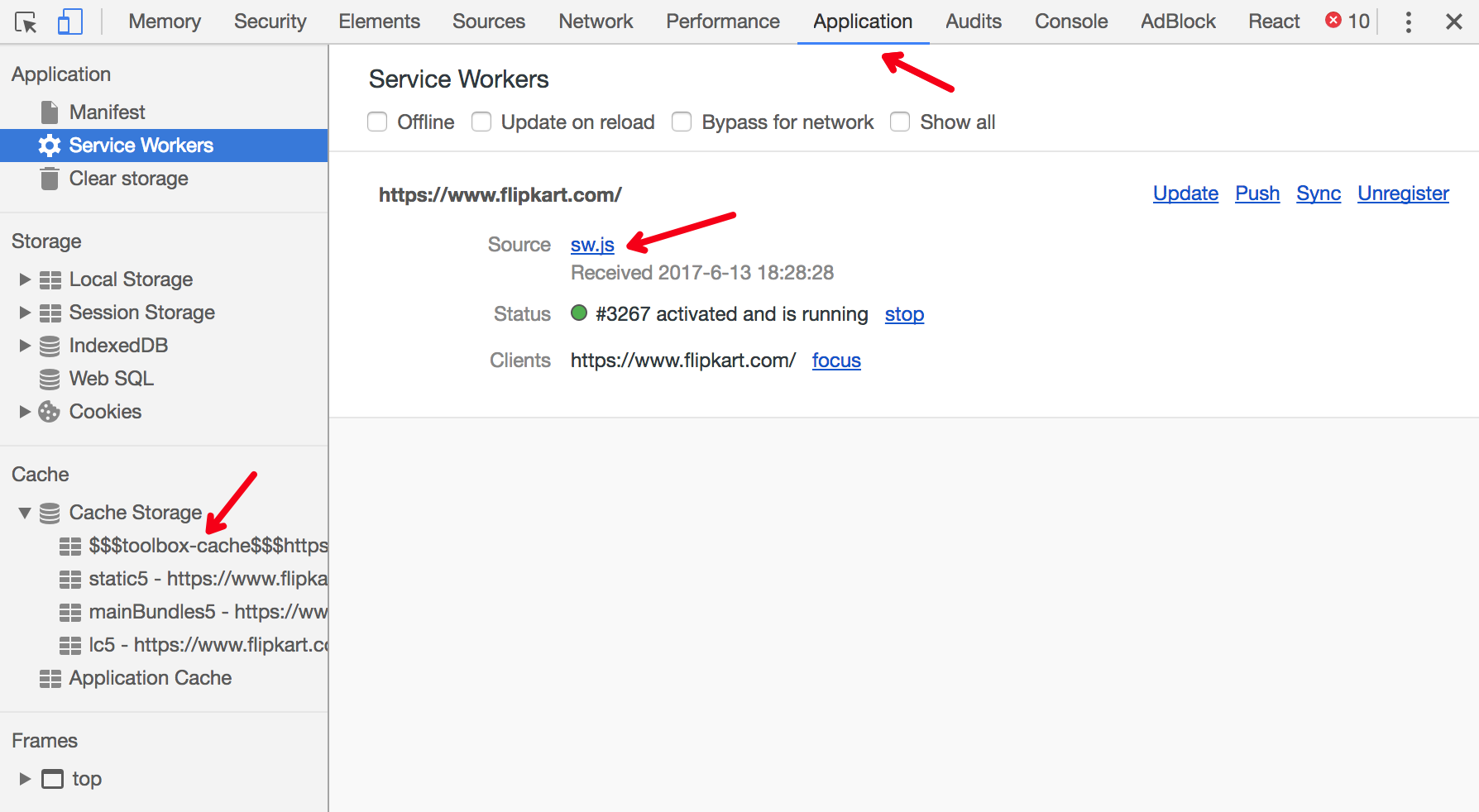This screenshot has width=1479, height=812.
Task: Switch to the React tab
Action: point(1274,21)
